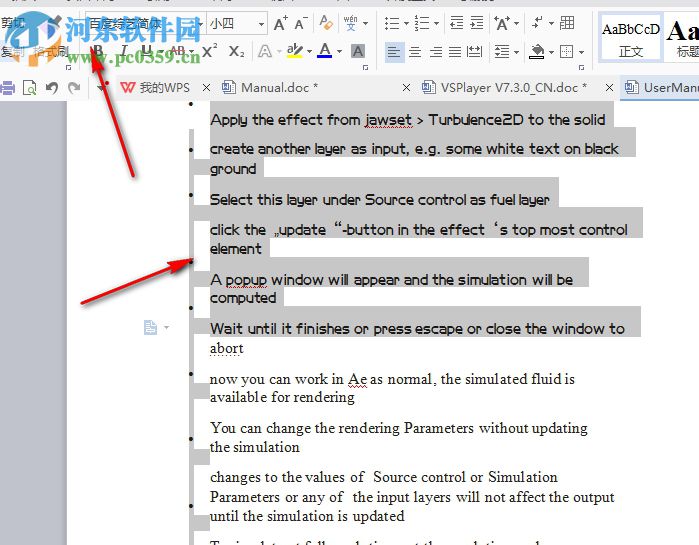The width and height of the screenshot is (699, 545).
Task: Apply paragraph shading fill bucket
Action: 537,52
